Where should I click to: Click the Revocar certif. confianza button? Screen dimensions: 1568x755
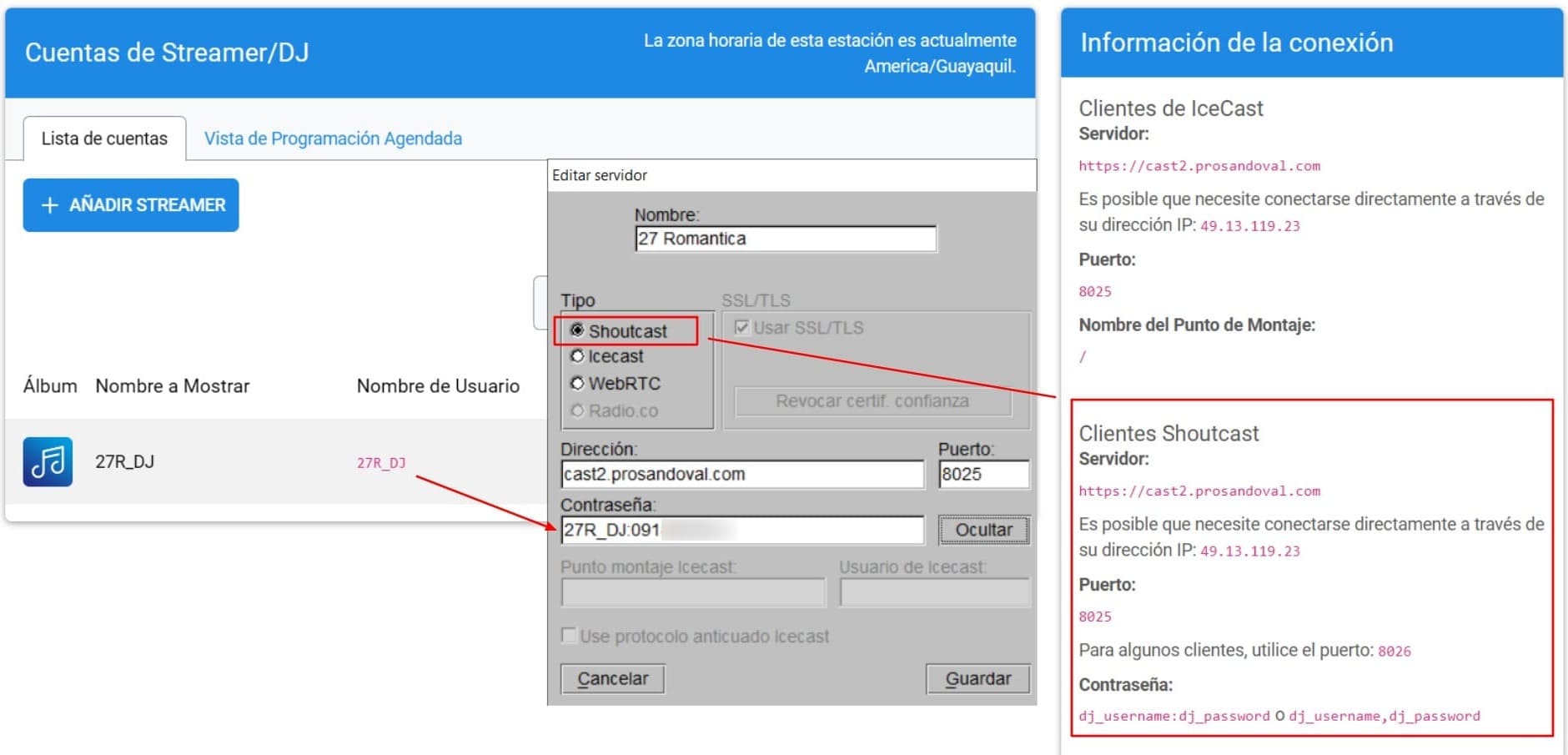(872, 401)
